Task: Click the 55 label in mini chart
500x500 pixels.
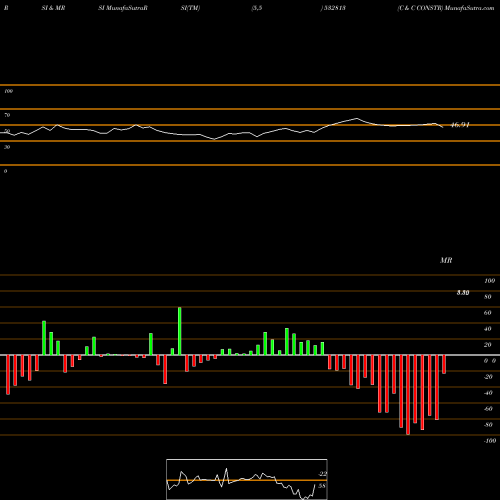Action: point(322,486)
